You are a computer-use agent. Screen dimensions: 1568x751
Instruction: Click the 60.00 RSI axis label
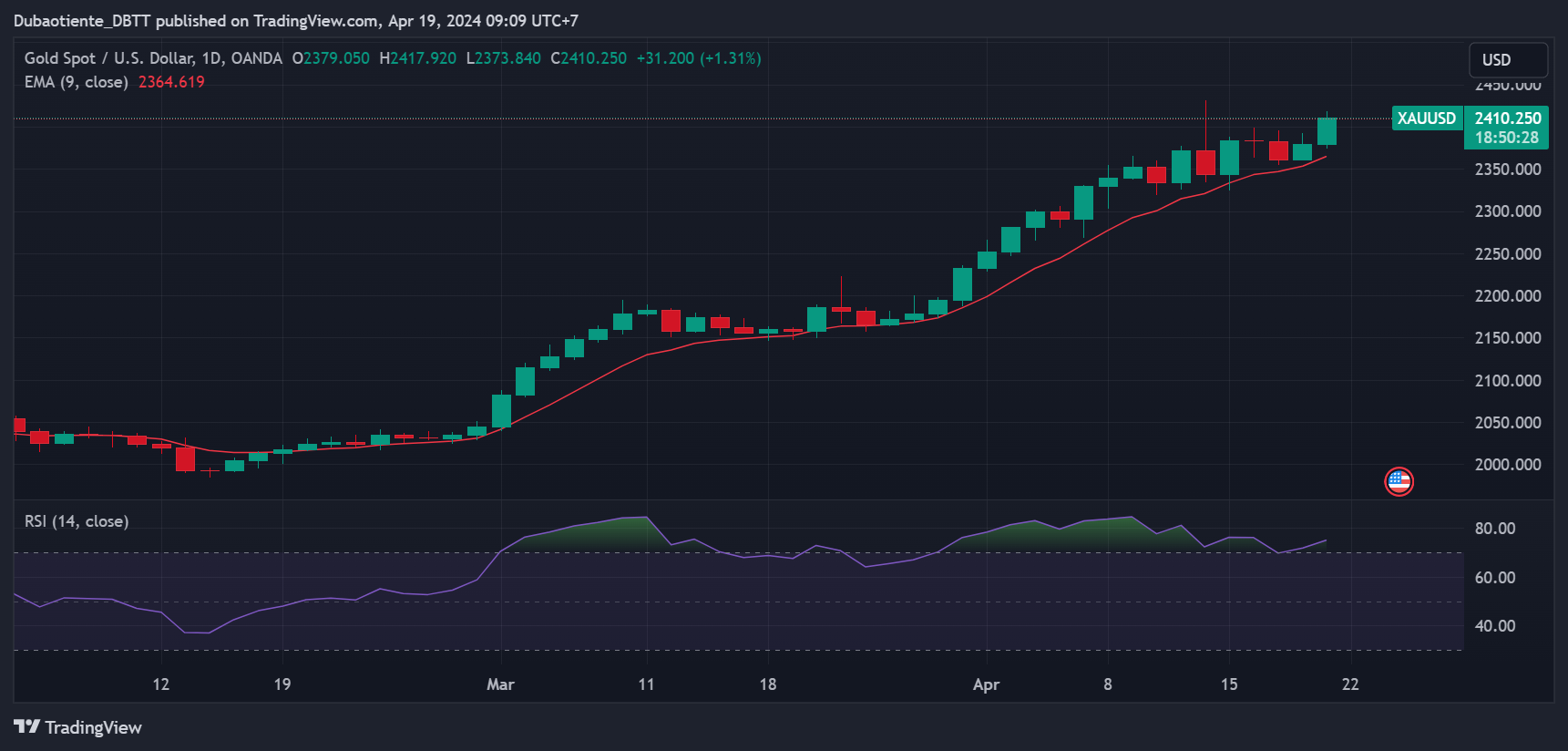1495,578
